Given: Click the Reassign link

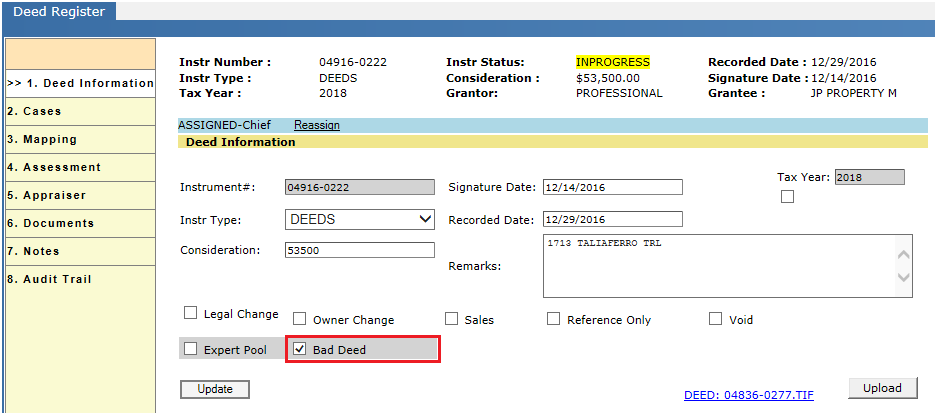Looking at the screenshot, I should pos(317,125).
